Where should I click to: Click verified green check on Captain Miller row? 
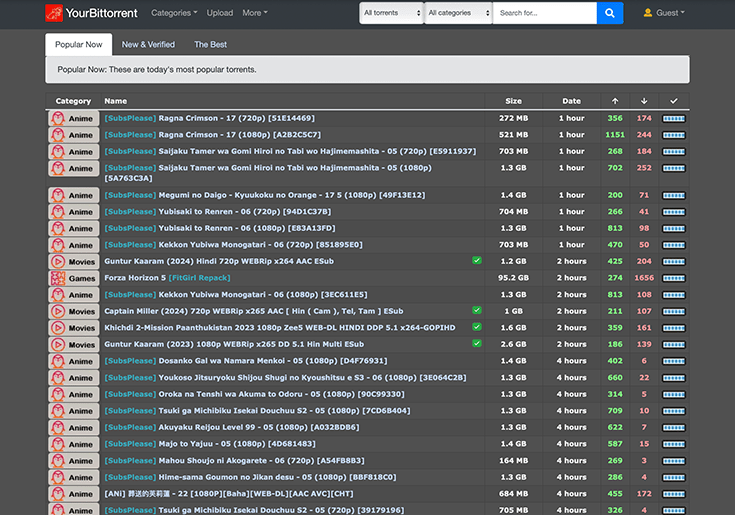(477, 310)
